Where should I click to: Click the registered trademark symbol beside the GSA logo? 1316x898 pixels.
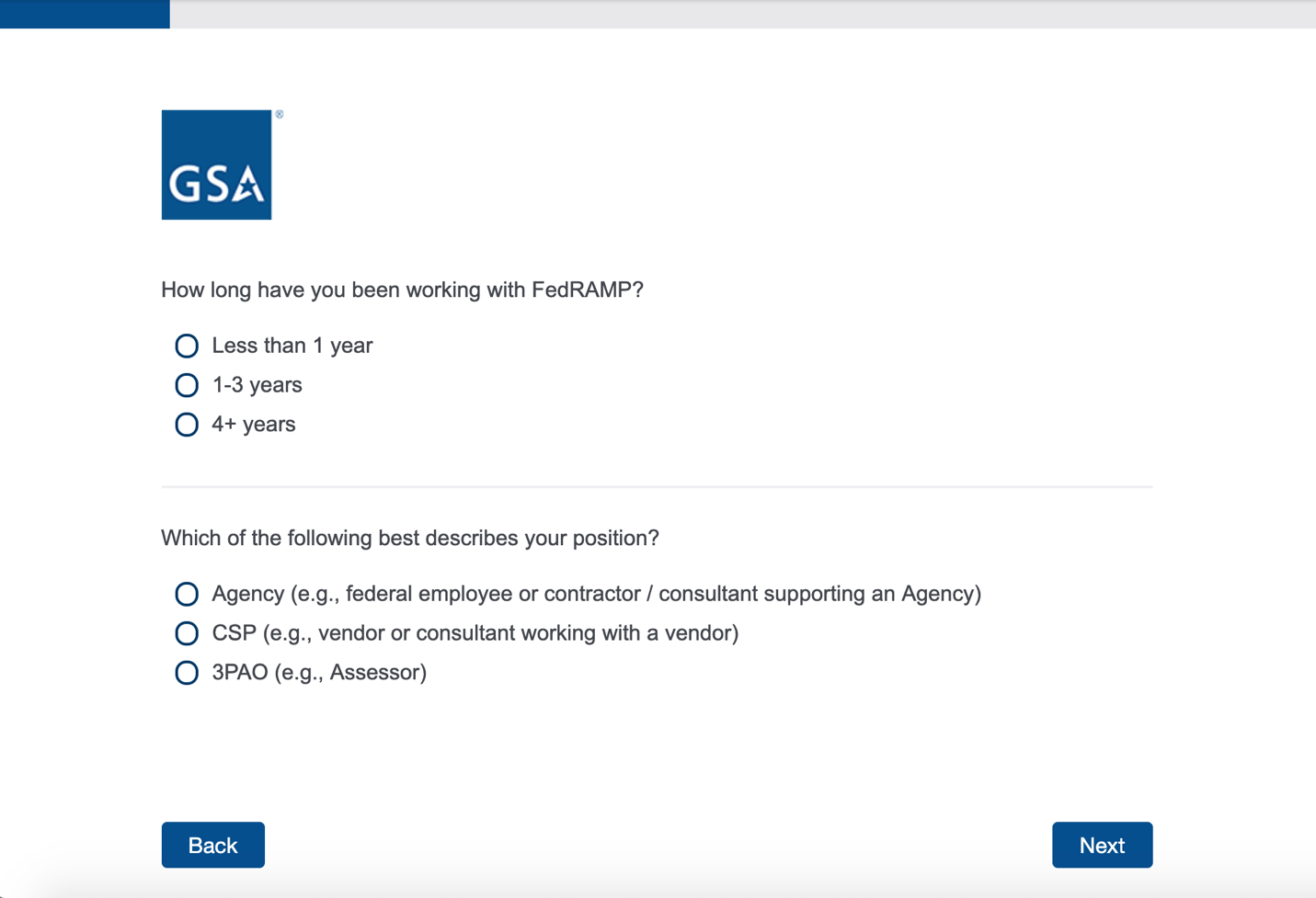pyautogui.click(x=280, y=115)
